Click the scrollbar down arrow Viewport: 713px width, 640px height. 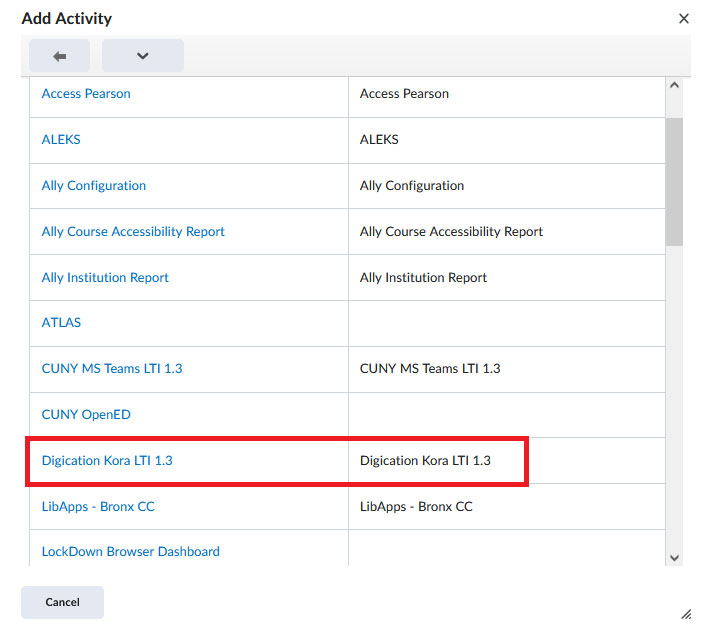point(674,557)
